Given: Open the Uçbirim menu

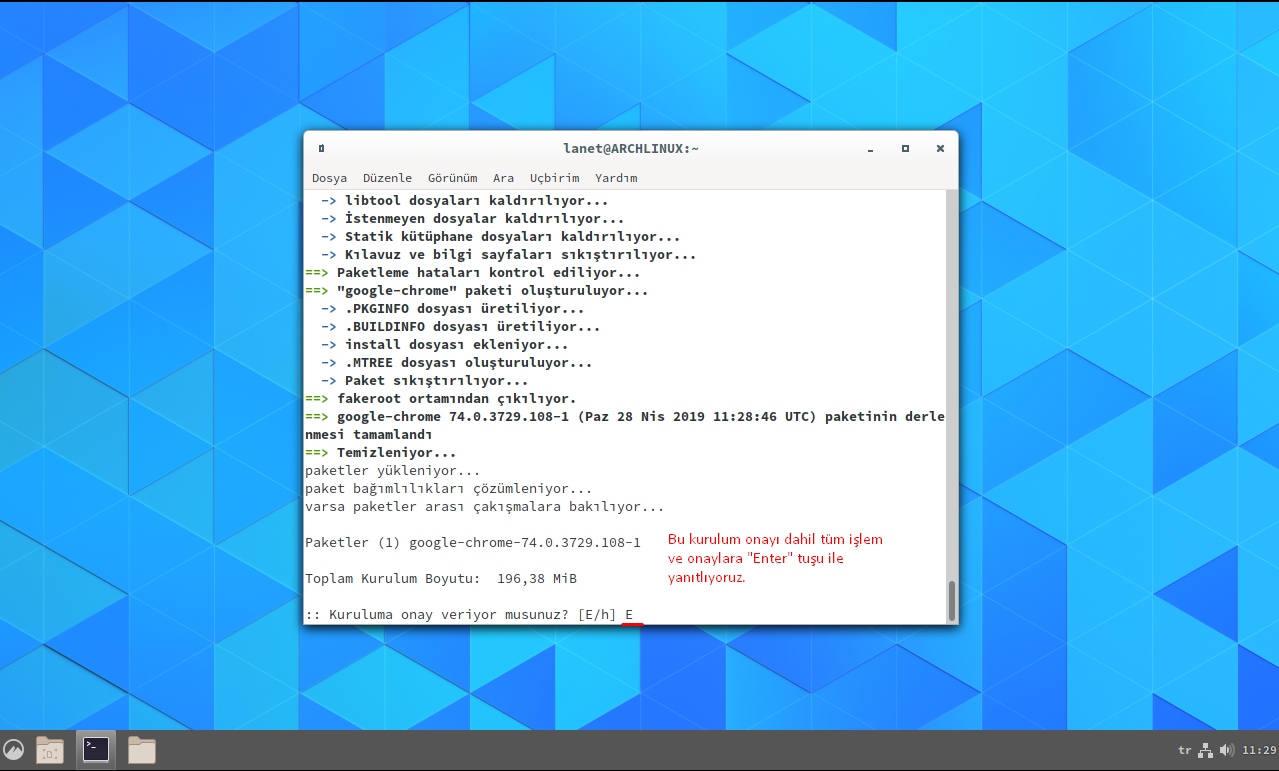Looking at the screenshot, I should coord(555,178).
